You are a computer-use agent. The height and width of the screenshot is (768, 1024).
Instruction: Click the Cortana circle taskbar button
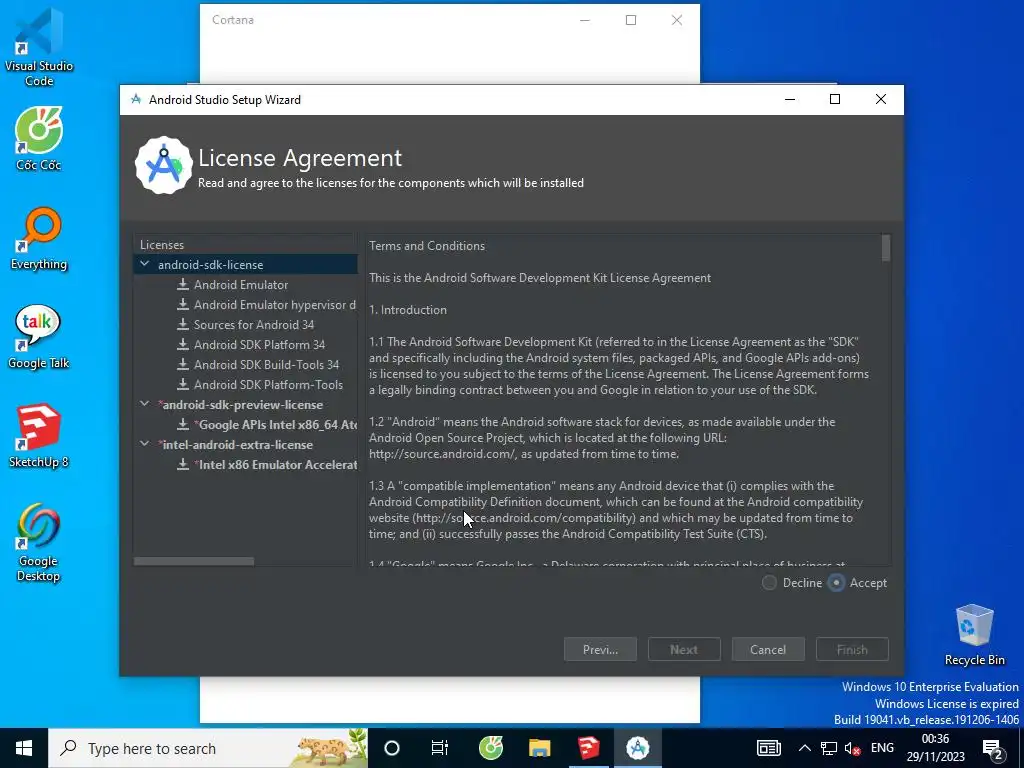392,748
